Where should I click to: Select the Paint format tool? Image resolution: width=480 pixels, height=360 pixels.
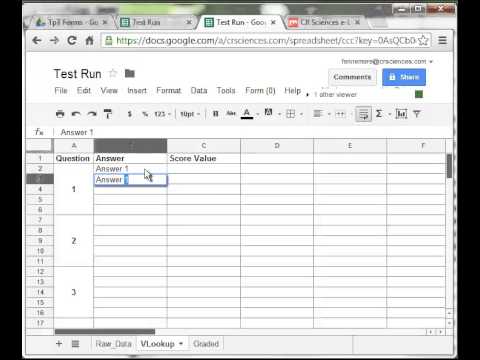[108, 114]
